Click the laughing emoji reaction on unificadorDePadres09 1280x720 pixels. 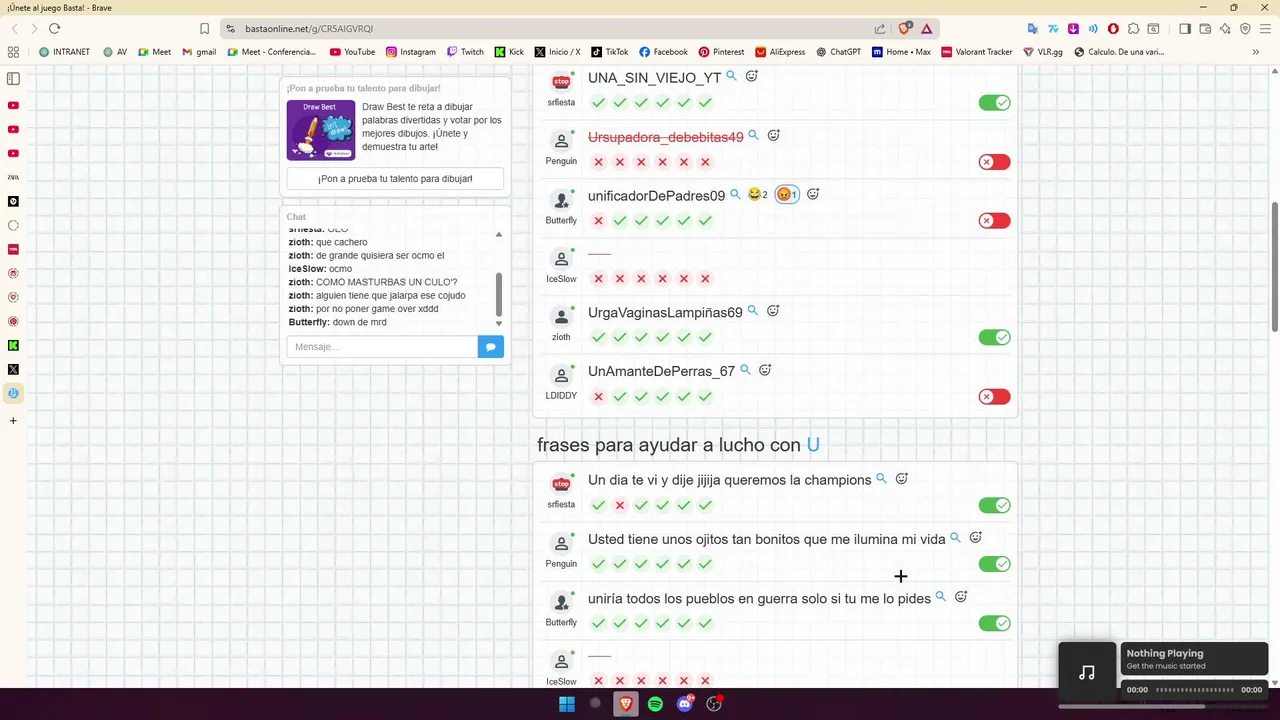tap(758, 194)
